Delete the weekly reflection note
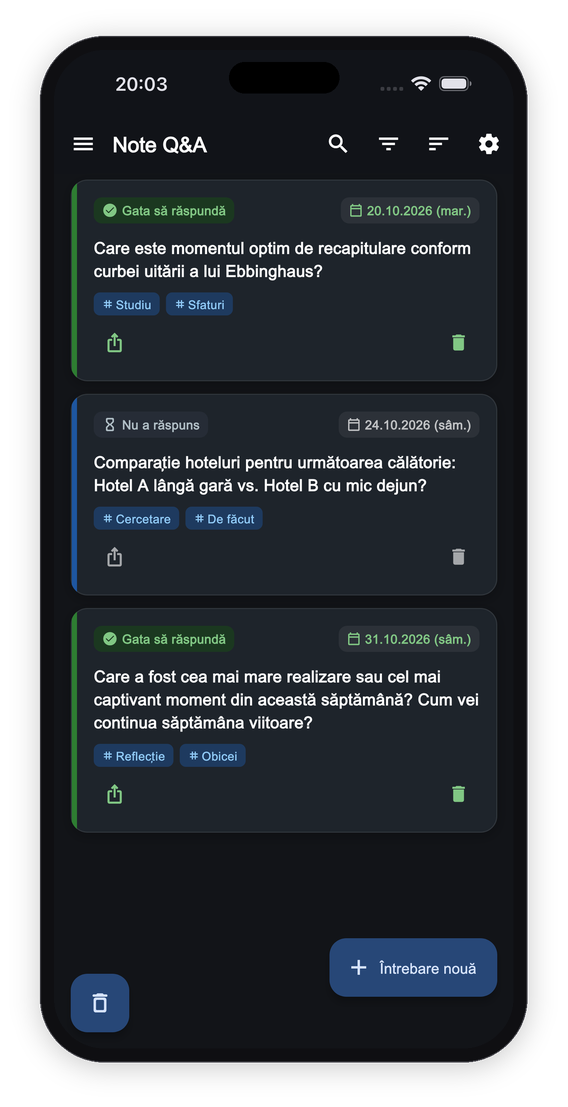 point(459,794)
